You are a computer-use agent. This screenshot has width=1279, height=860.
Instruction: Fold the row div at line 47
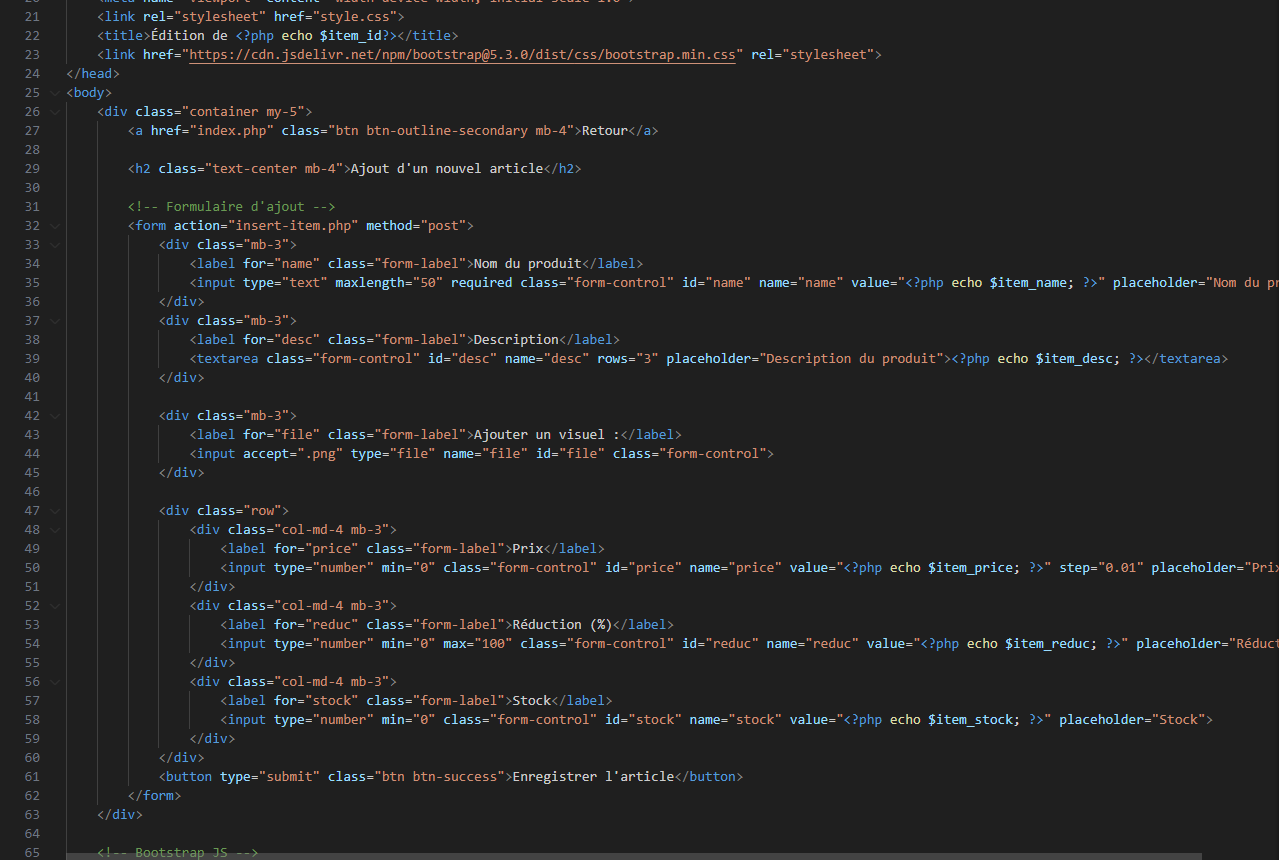55,511
